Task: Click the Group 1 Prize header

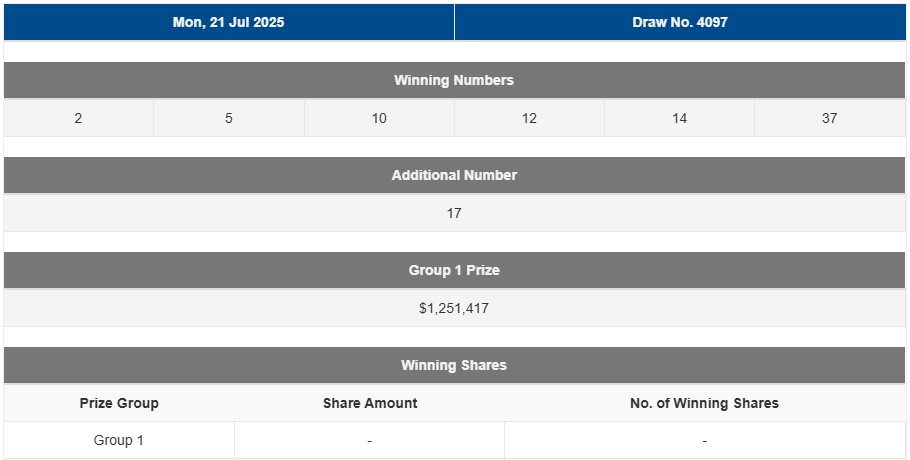Action: pyautogui.click(x=454, y=270)
